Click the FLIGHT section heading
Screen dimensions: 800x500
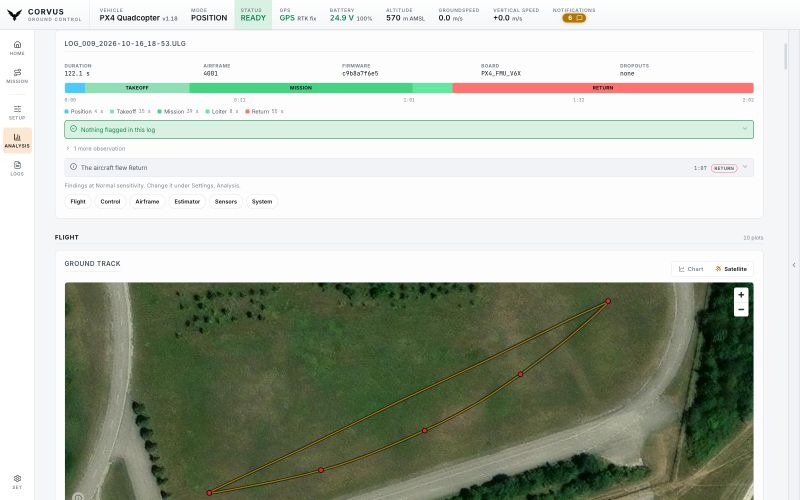pyautogui.click(x=67, y=237)
